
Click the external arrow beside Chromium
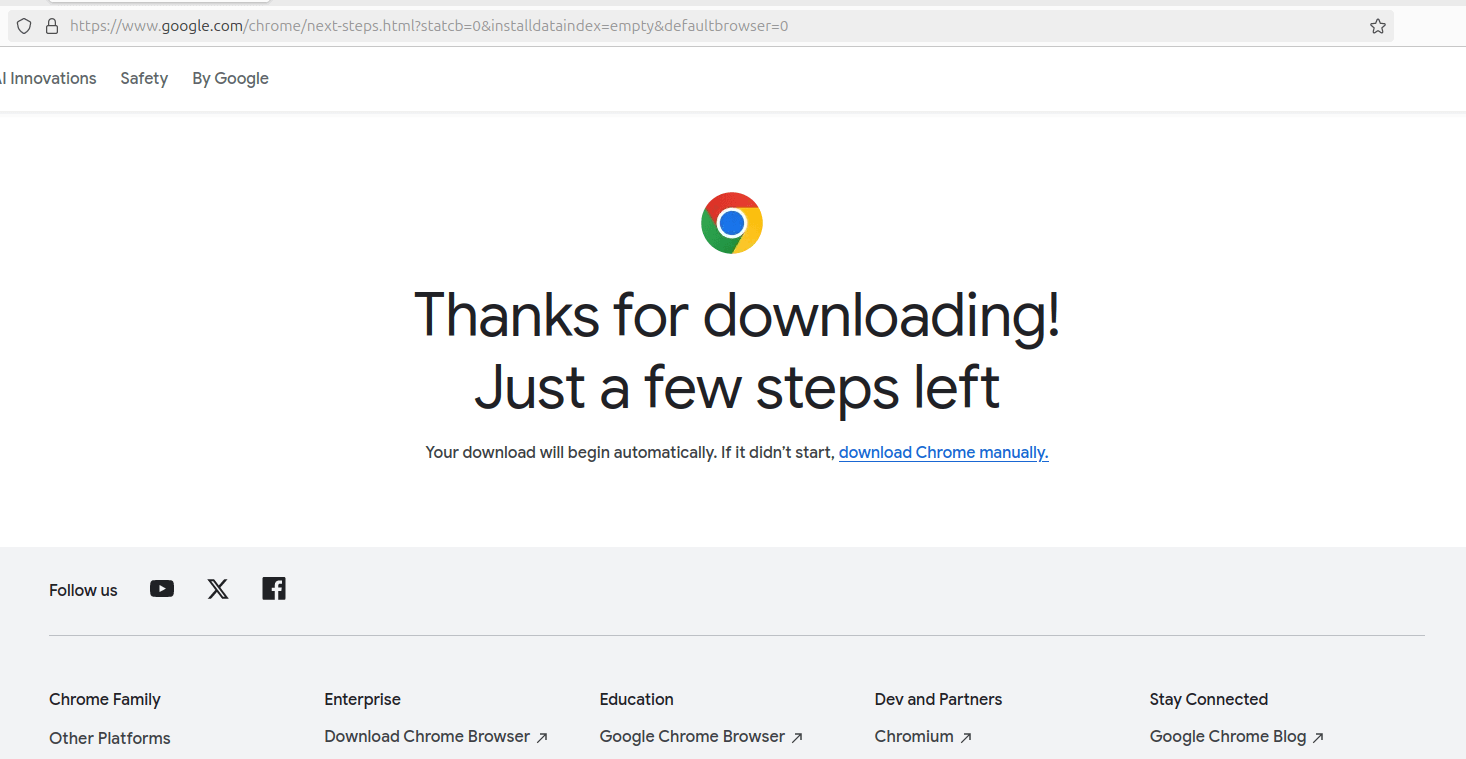click(966, 738)
